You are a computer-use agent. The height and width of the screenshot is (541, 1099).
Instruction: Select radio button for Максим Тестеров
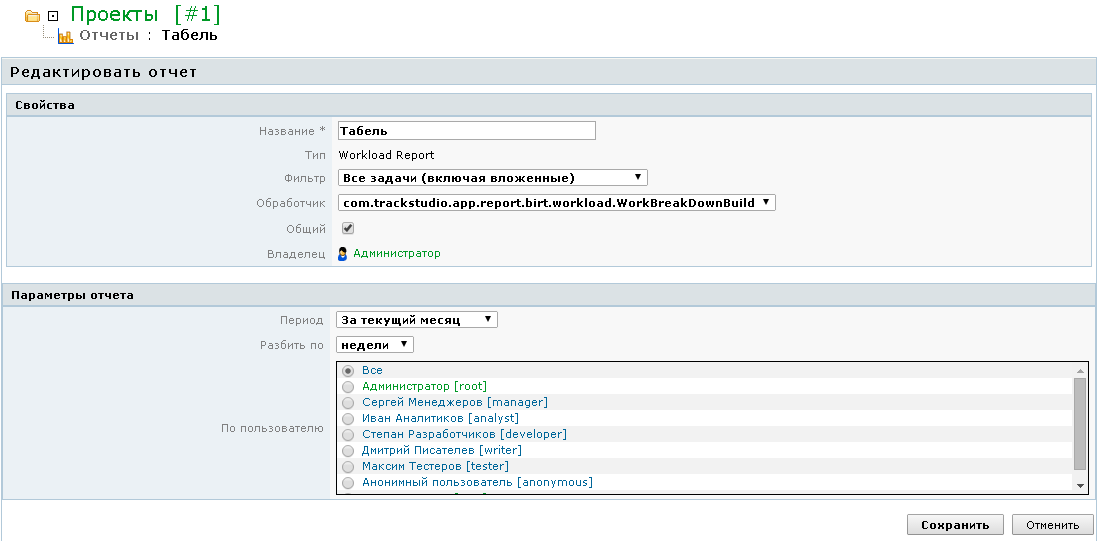[348, 466]
